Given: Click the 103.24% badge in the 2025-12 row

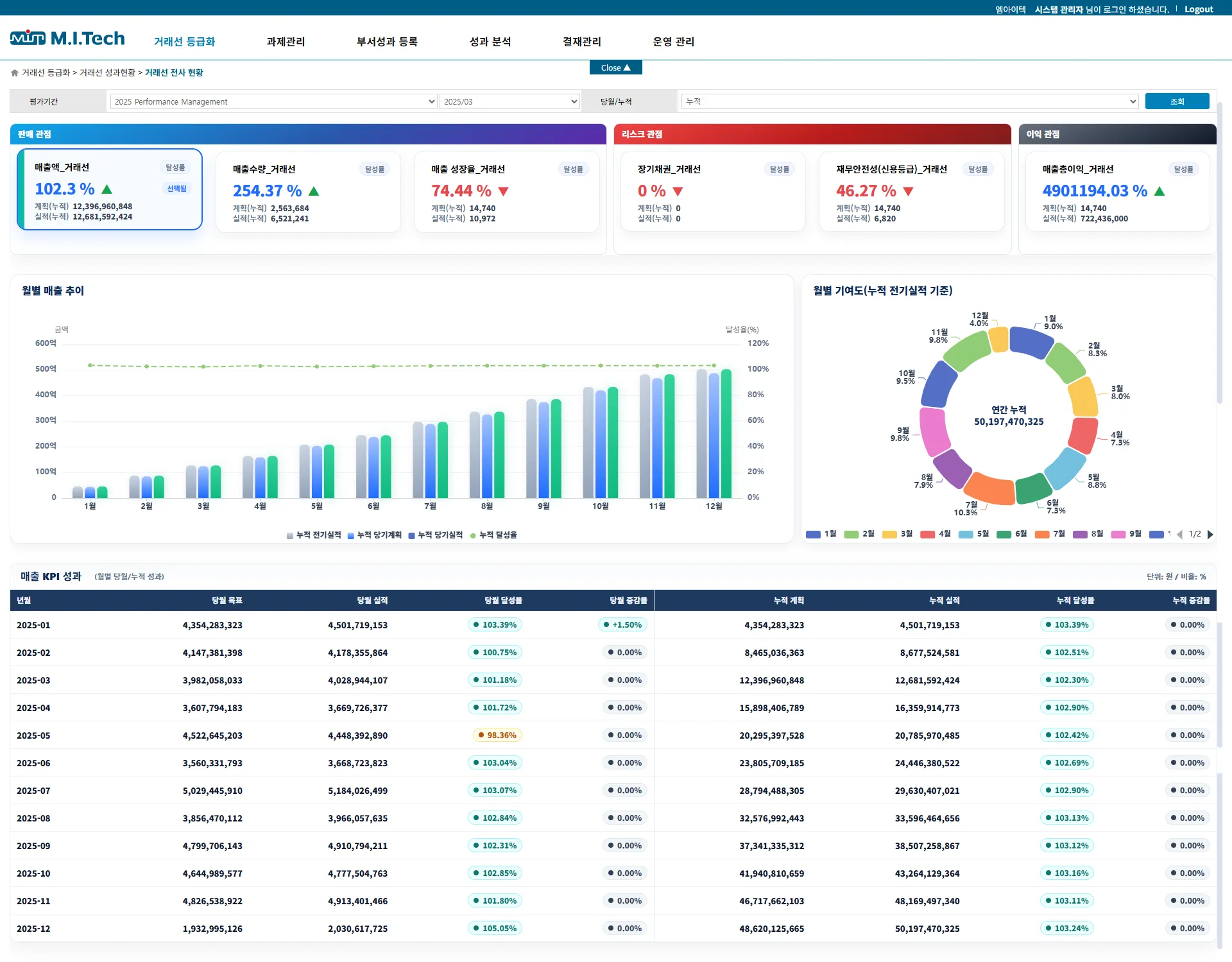Looking at the screenshot, I should [1067, 929].
